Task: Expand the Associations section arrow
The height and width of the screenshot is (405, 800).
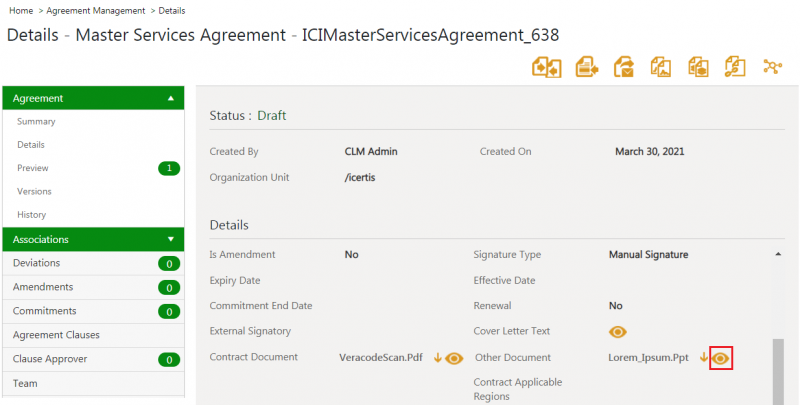Action: (171, 240)
